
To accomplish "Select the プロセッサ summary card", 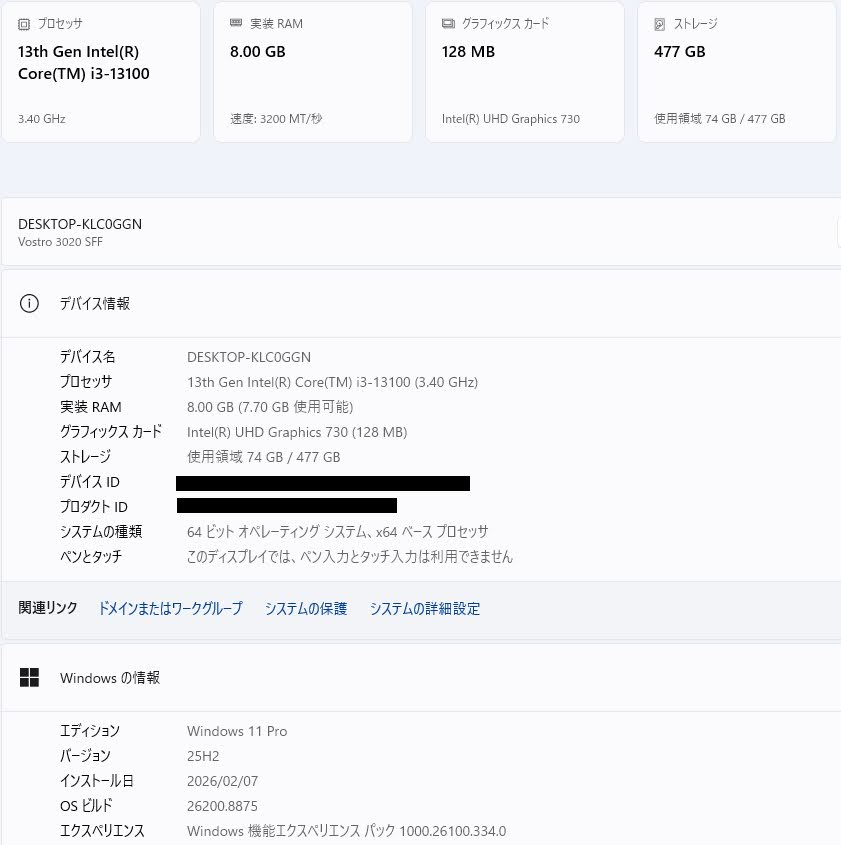I will point(101,72).
